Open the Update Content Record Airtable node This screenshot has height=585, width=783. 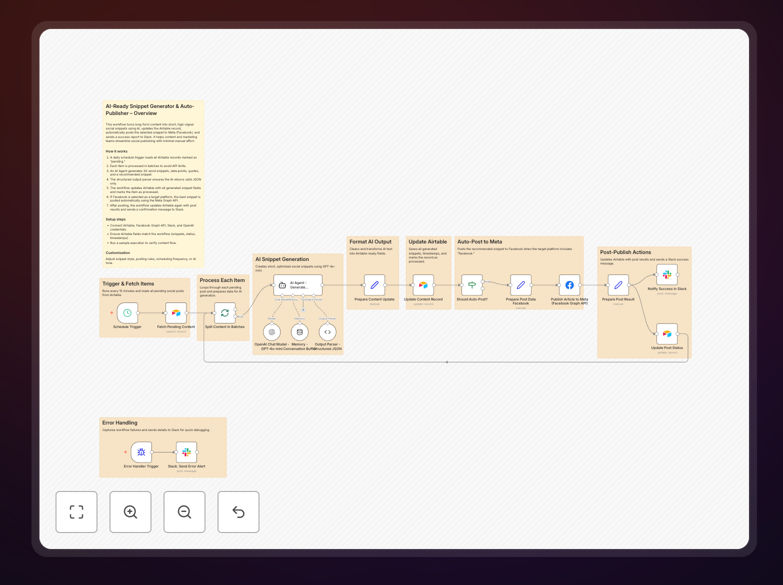coord(423,285)
